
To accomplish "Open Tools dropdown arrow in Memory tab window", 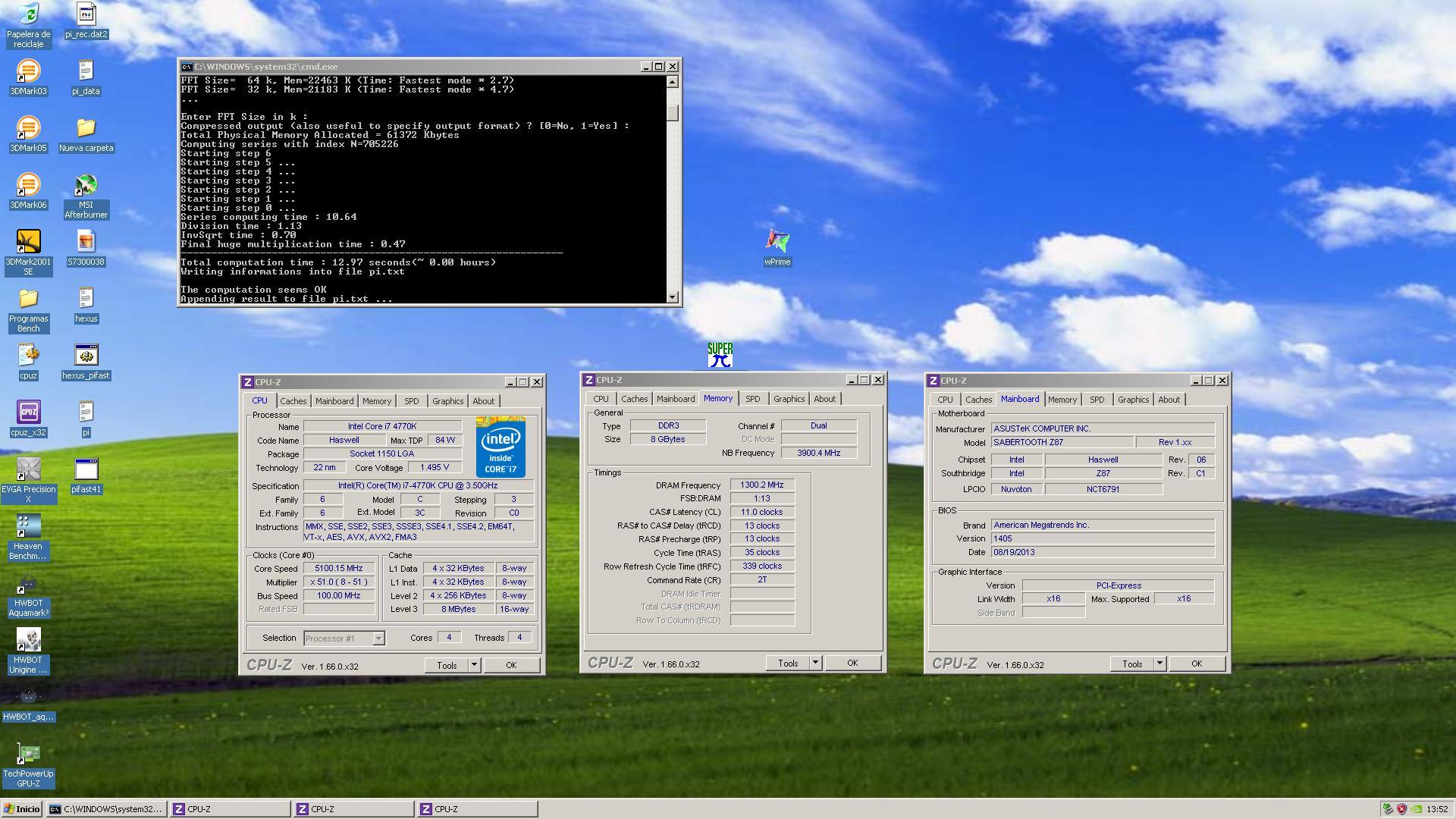I will click(815, 663).
